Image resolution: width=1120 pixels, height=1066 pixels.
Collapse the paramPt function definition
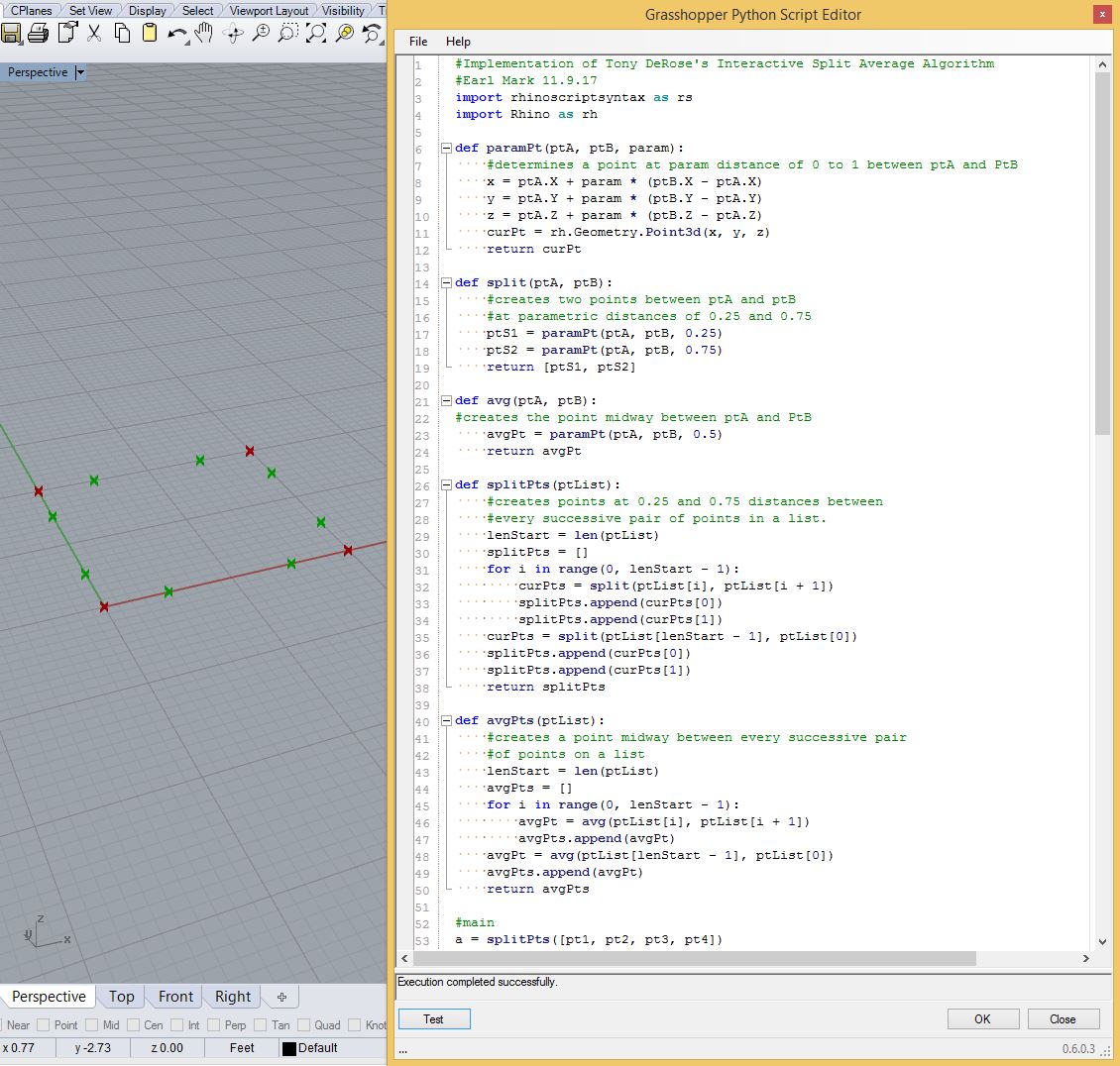click(446, 148)
